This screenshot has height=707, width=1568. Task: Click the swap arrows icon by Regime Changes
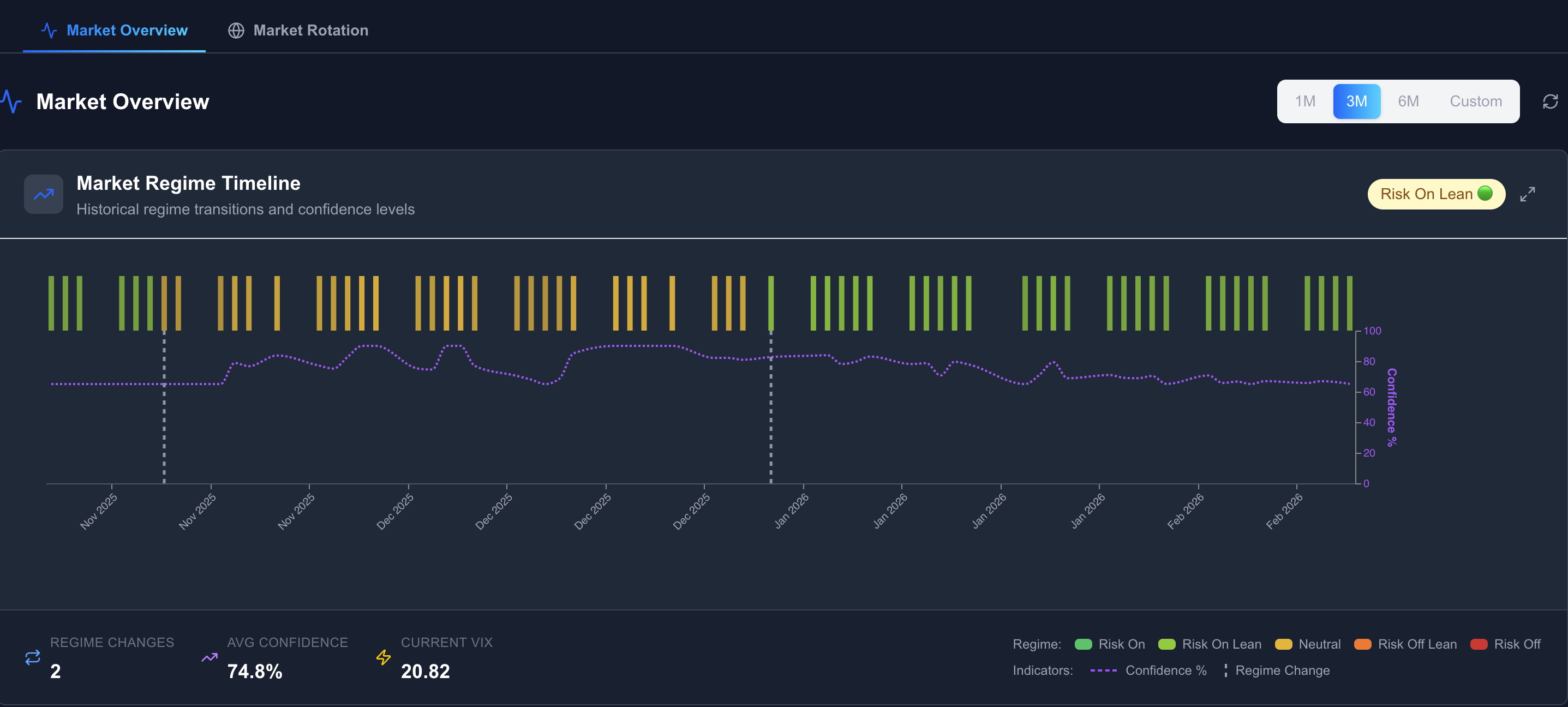pyautogui.click(x=33, y=657)
